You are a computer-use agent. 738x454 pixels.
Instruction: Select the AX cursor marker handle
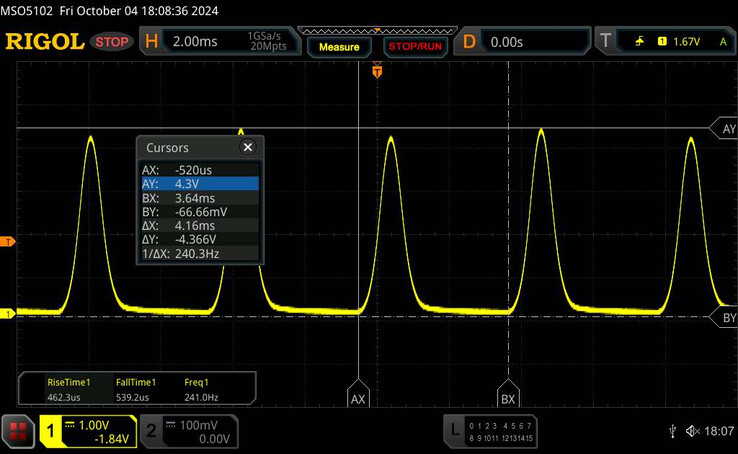click(x=358, y=397)
